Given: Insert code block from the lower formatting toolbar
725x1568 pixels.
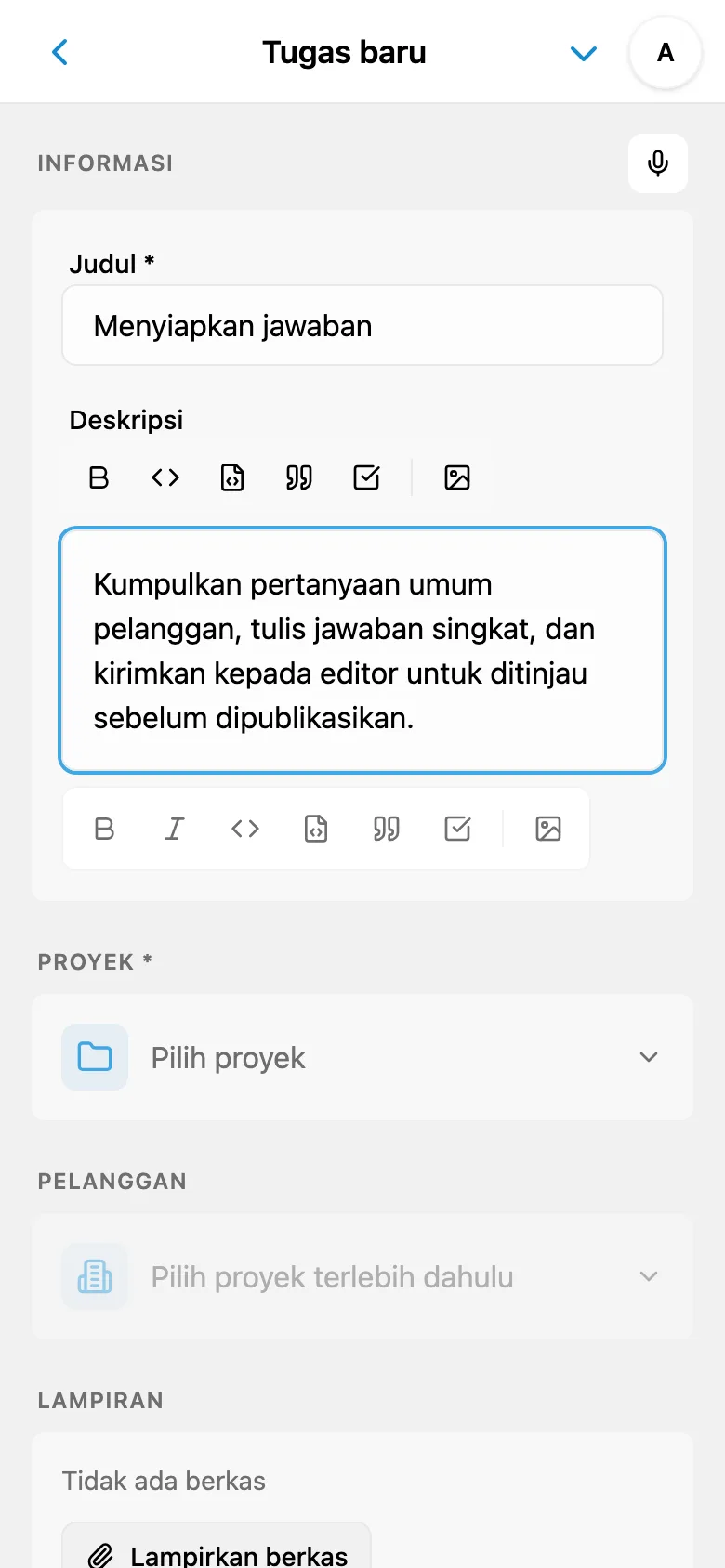Looking at the screenshot, I should tap(316, 829).
